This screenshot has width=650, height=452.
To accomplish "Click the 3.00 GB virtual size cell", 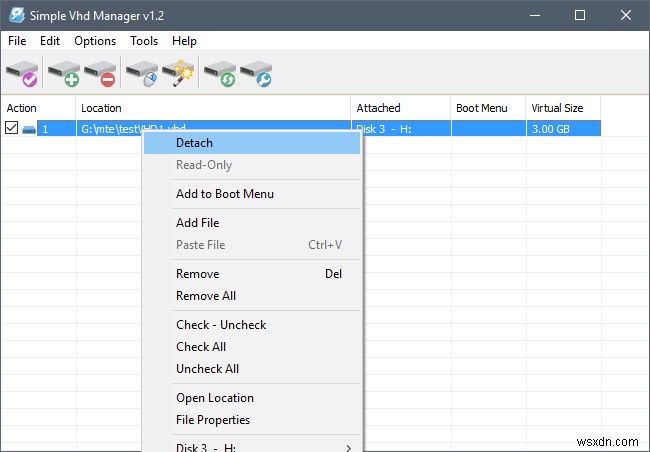I will click(563, 129).
